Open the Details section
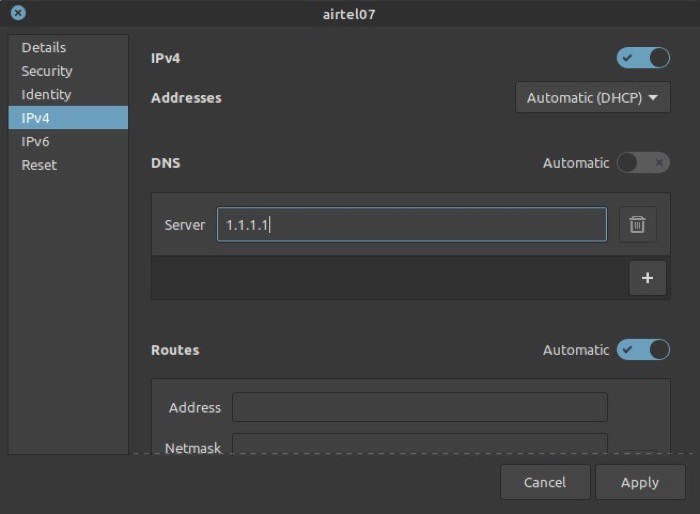The height and width of the screenshot is (514, 700). tap(44, 47)
